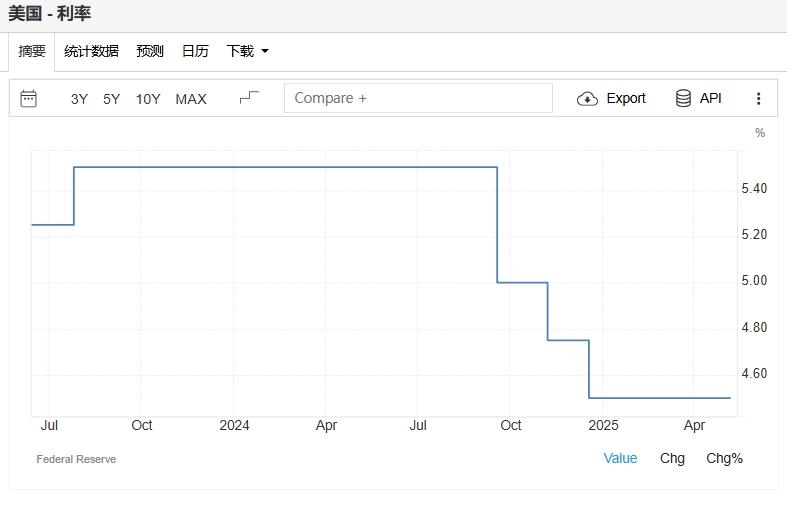Select the 5Y time range
The height and width of the screenshot is (522, 787).
point(112,98)
